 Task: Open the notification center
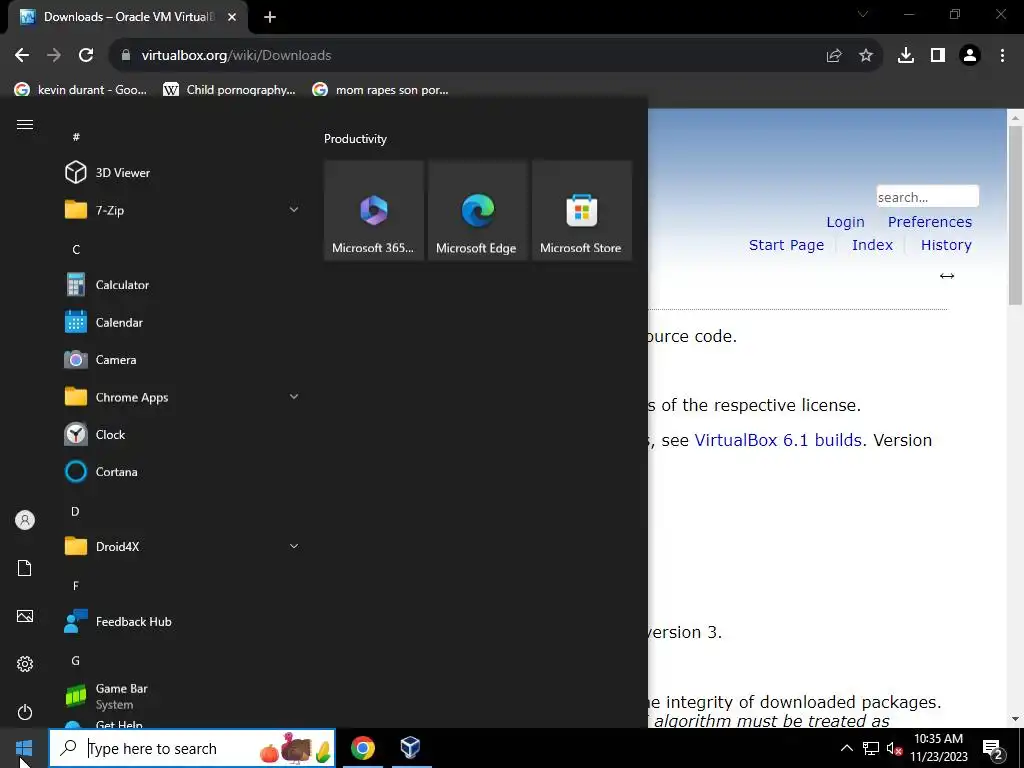coord(993,749)
